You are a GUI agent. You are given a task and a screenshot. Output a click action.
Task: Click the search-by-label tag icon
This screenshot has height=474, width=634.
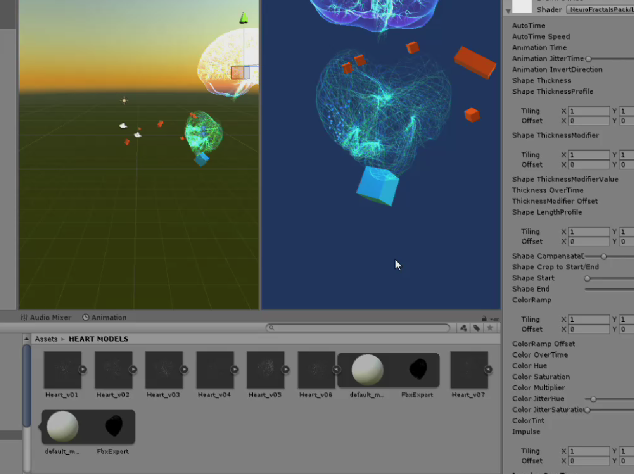pos(477,327)
